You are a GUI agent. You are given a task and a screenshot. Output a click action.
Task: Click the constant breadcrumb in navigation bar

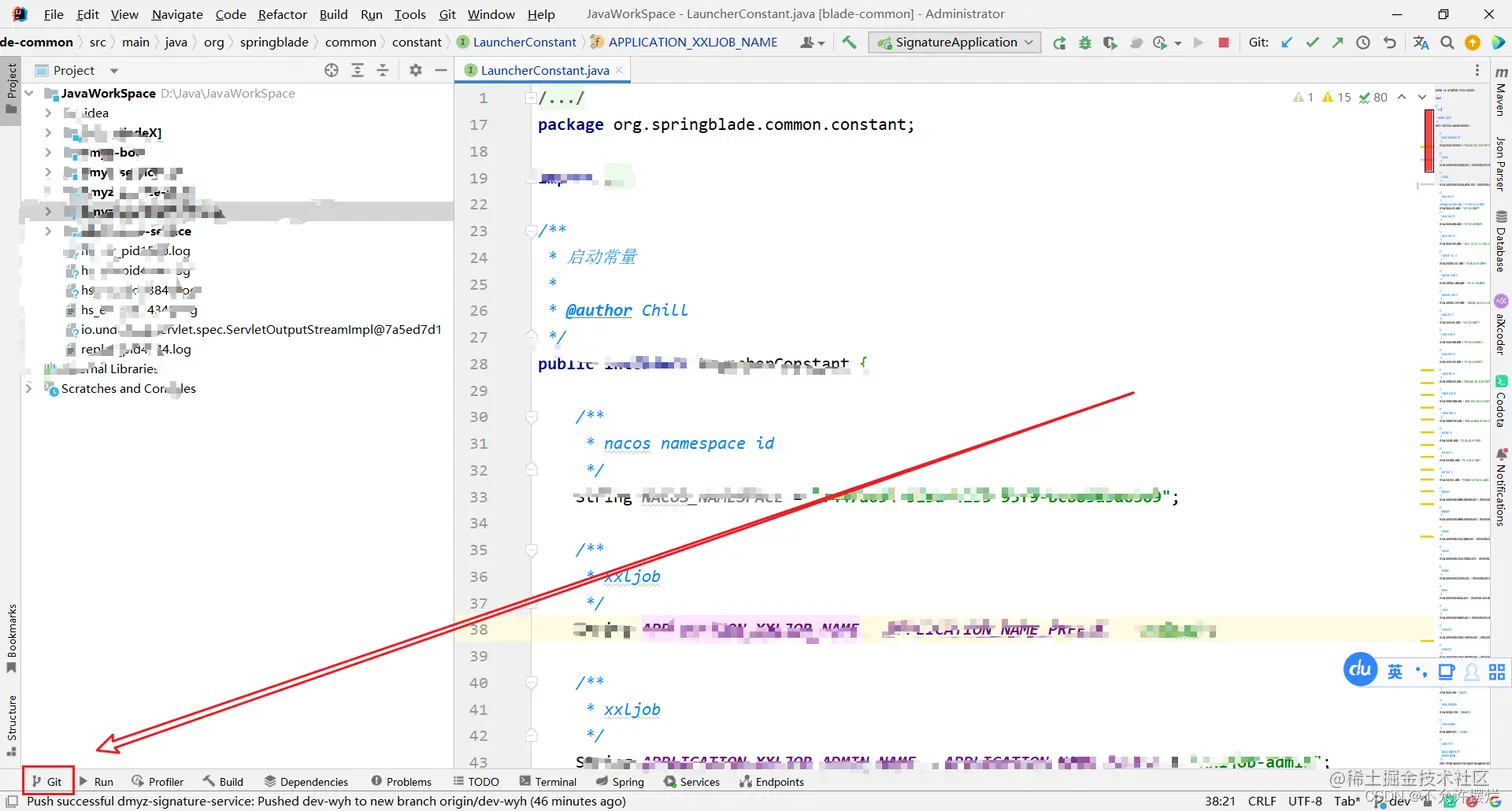tap(416, 42)
